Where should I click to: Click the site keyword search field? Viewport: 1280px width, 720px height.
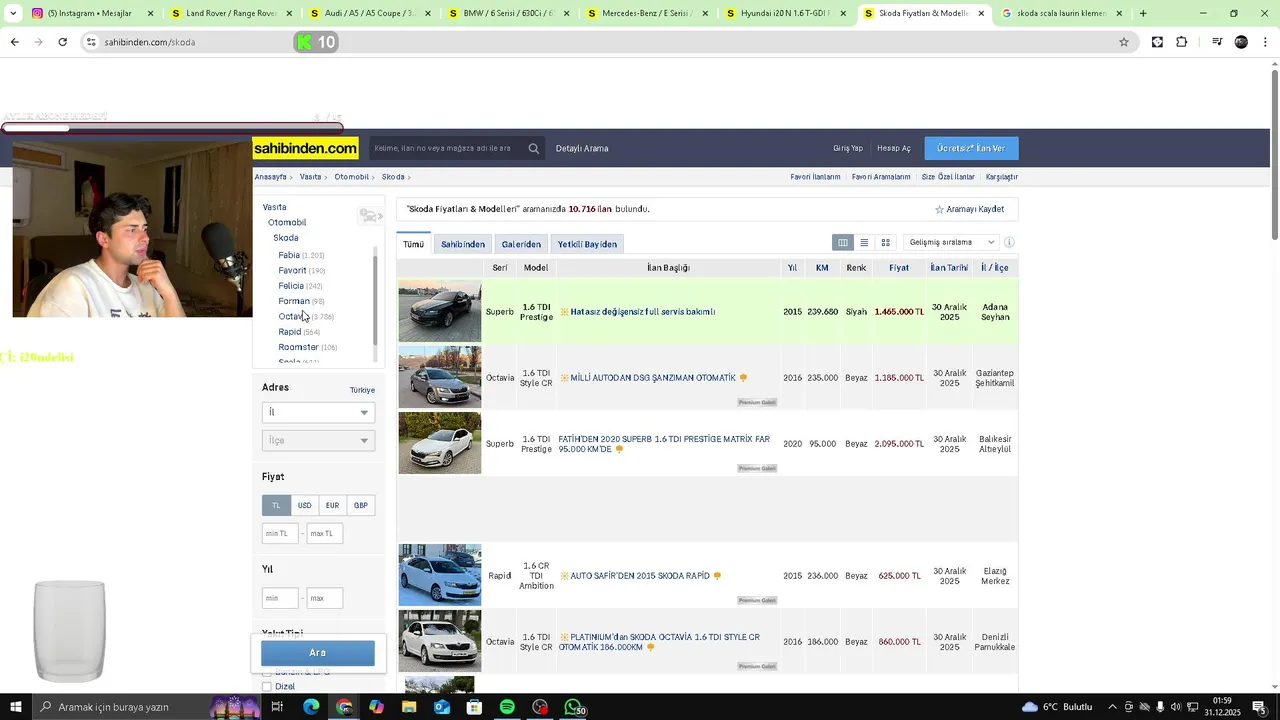[x=447, y=148]
